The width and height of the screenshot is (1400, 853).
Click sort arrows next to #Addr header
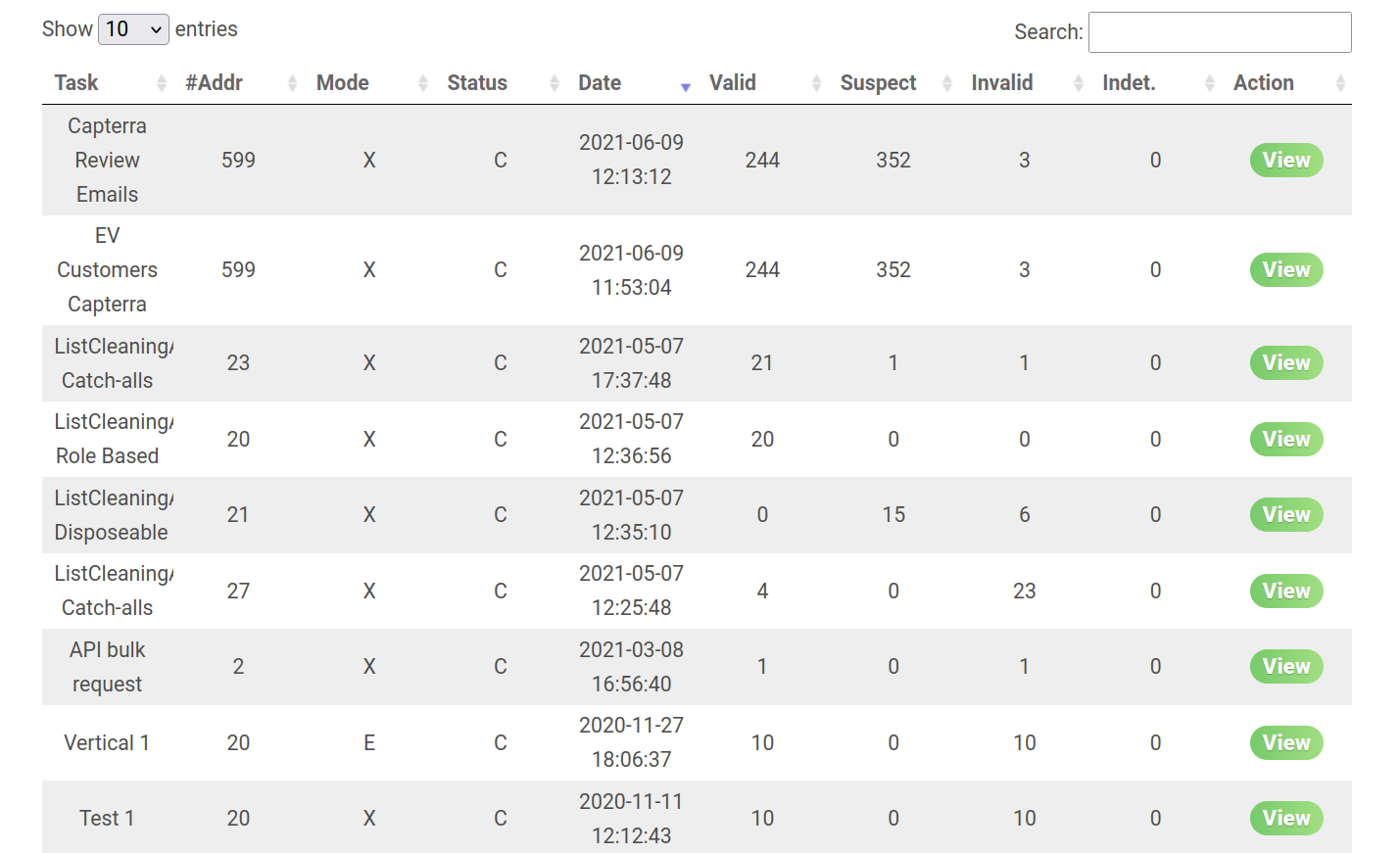pos(292,84)
